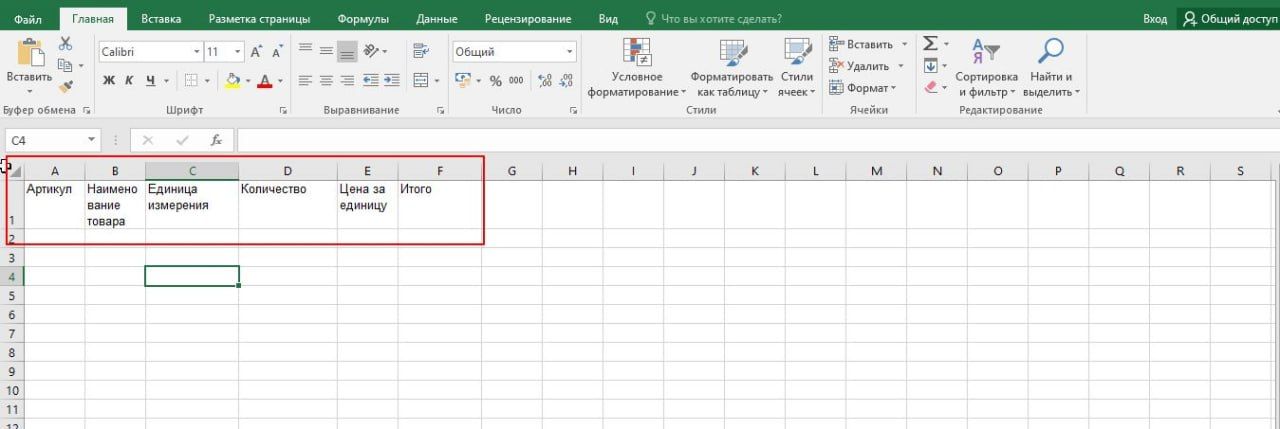Open the font size 11 dropdown
Screen dimensions: 1280x429
(x=237, y=52)
